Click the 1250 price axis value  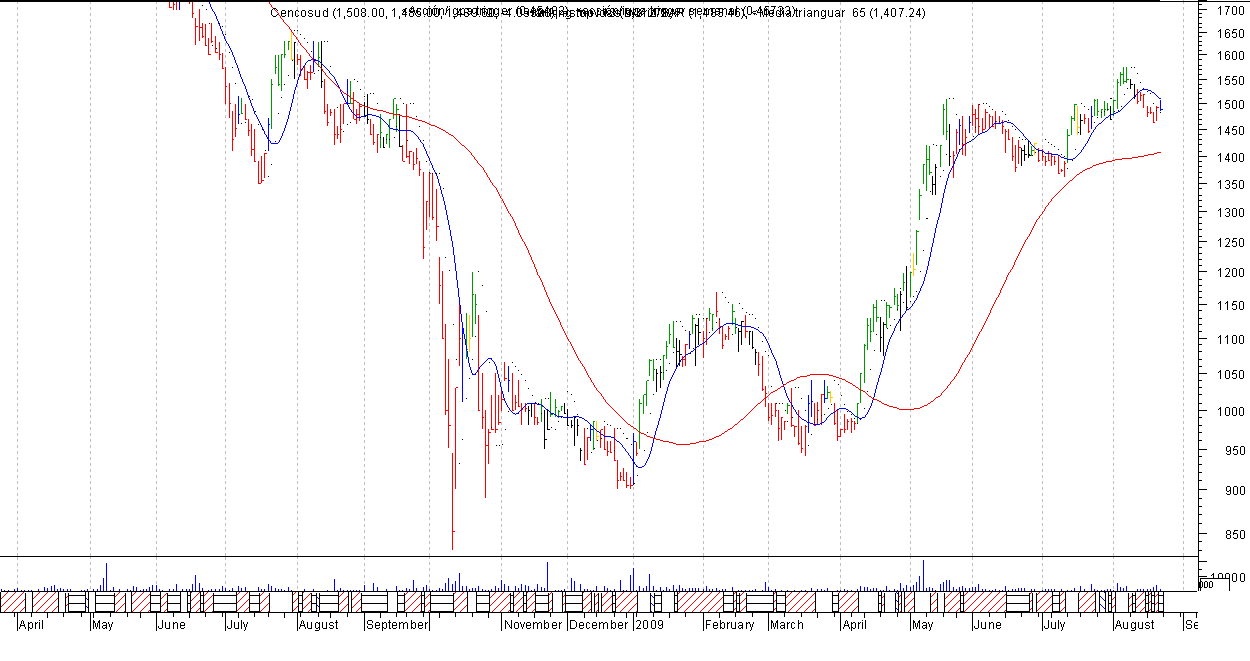pyautogui.click(x=1230, y=243)
